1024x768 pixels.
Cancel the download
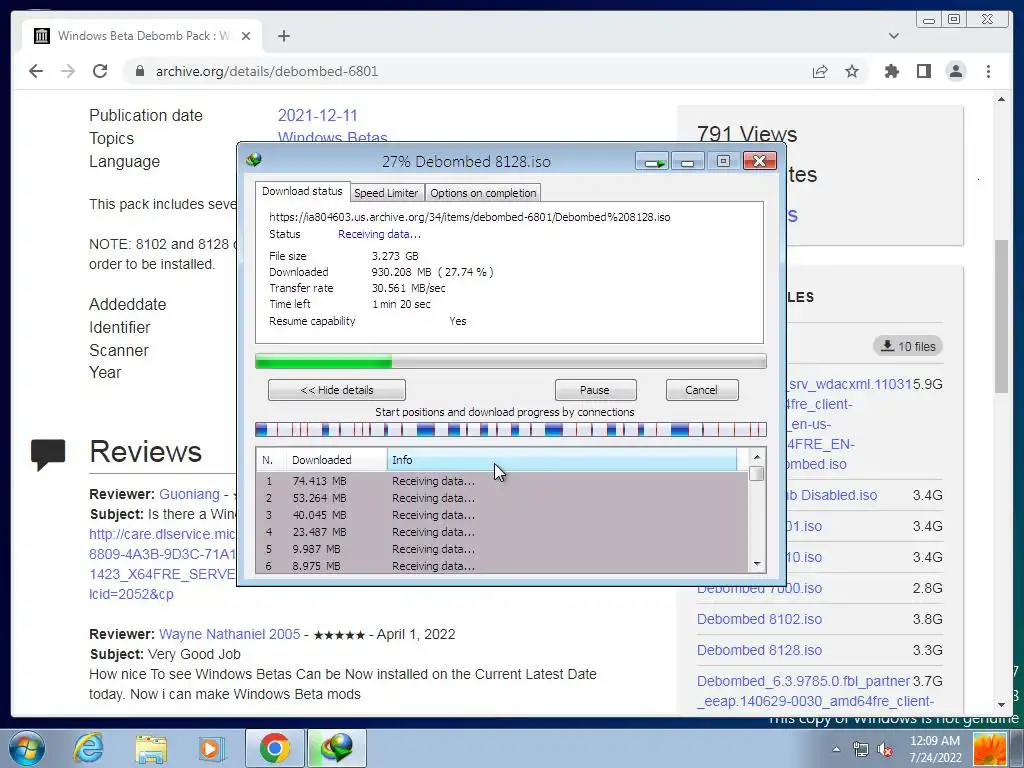tap(701, 390)
